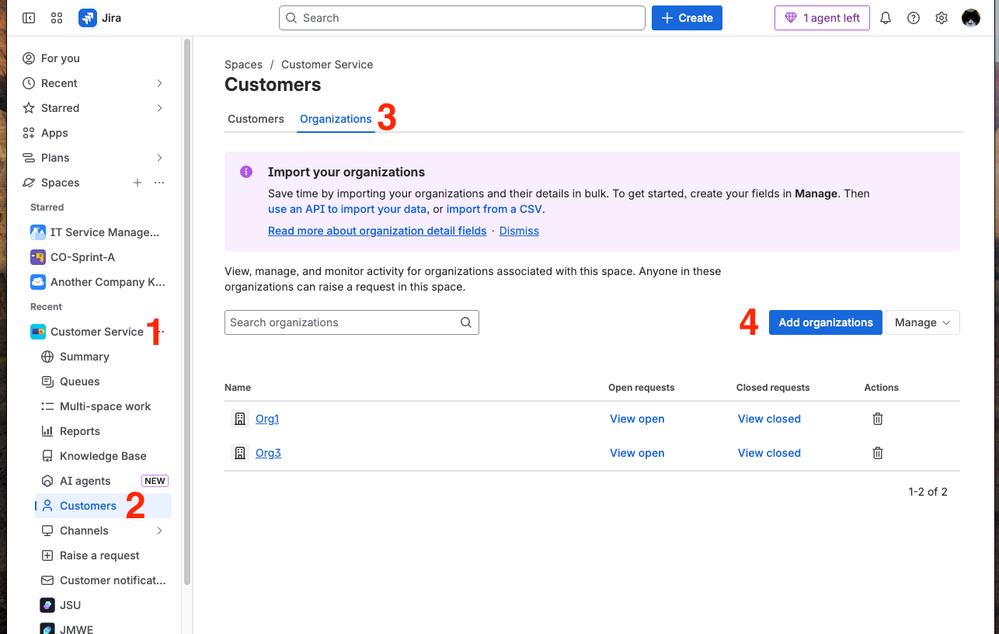
Task: Read more about organization detail fields
Action: click(377, 231)
